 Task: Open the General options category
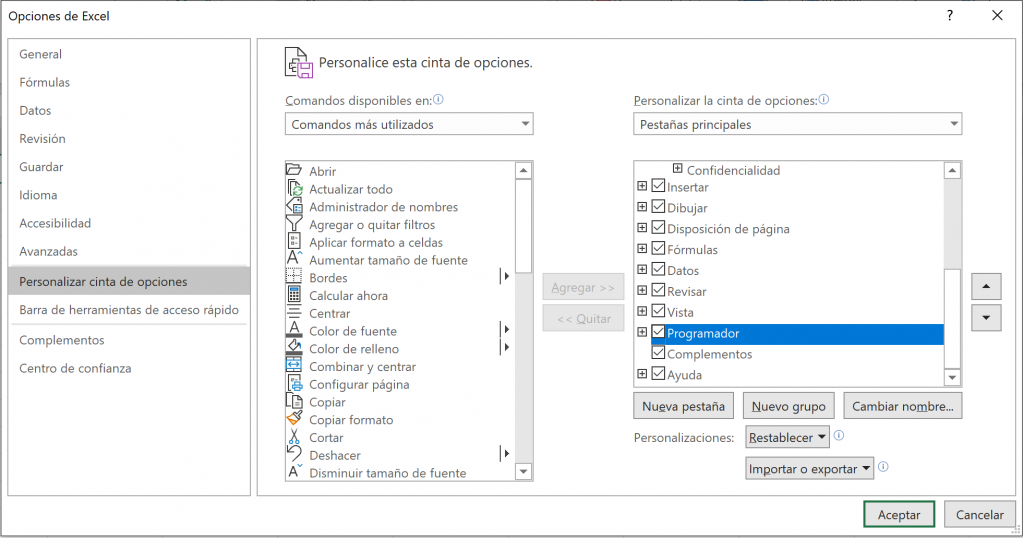click(129, 54)
